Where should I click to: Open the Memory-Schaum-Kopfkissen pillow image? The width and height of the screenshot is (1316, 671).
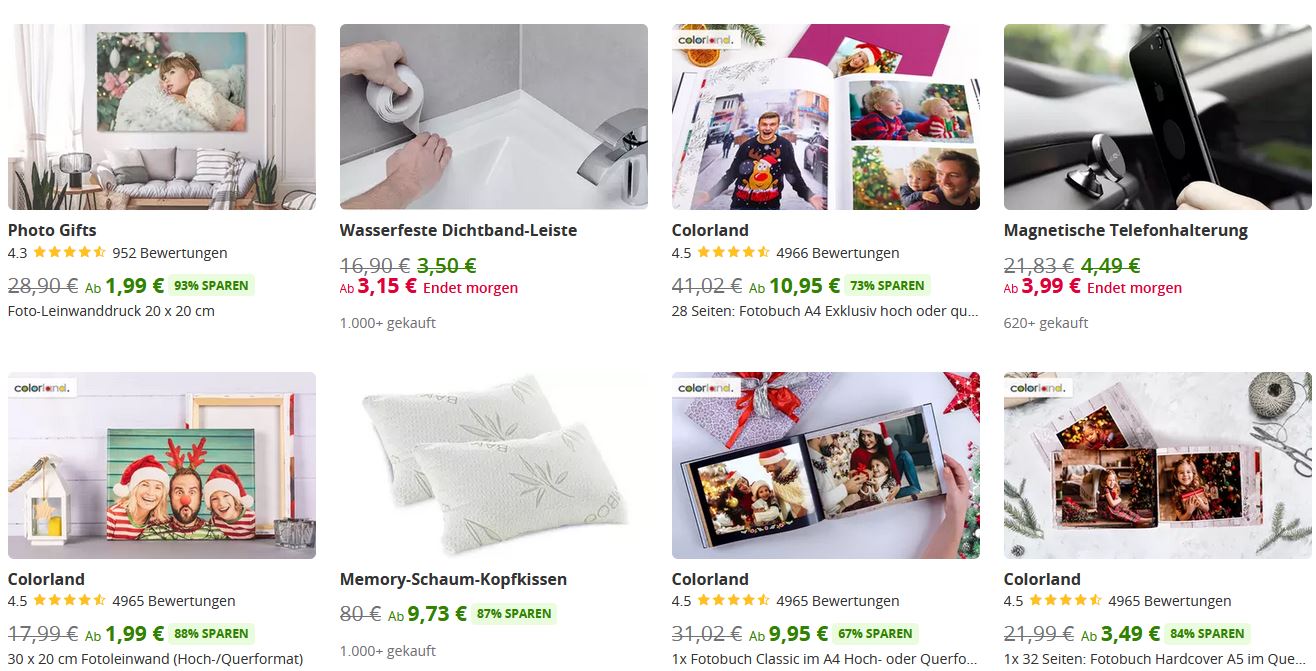point(494,465)
